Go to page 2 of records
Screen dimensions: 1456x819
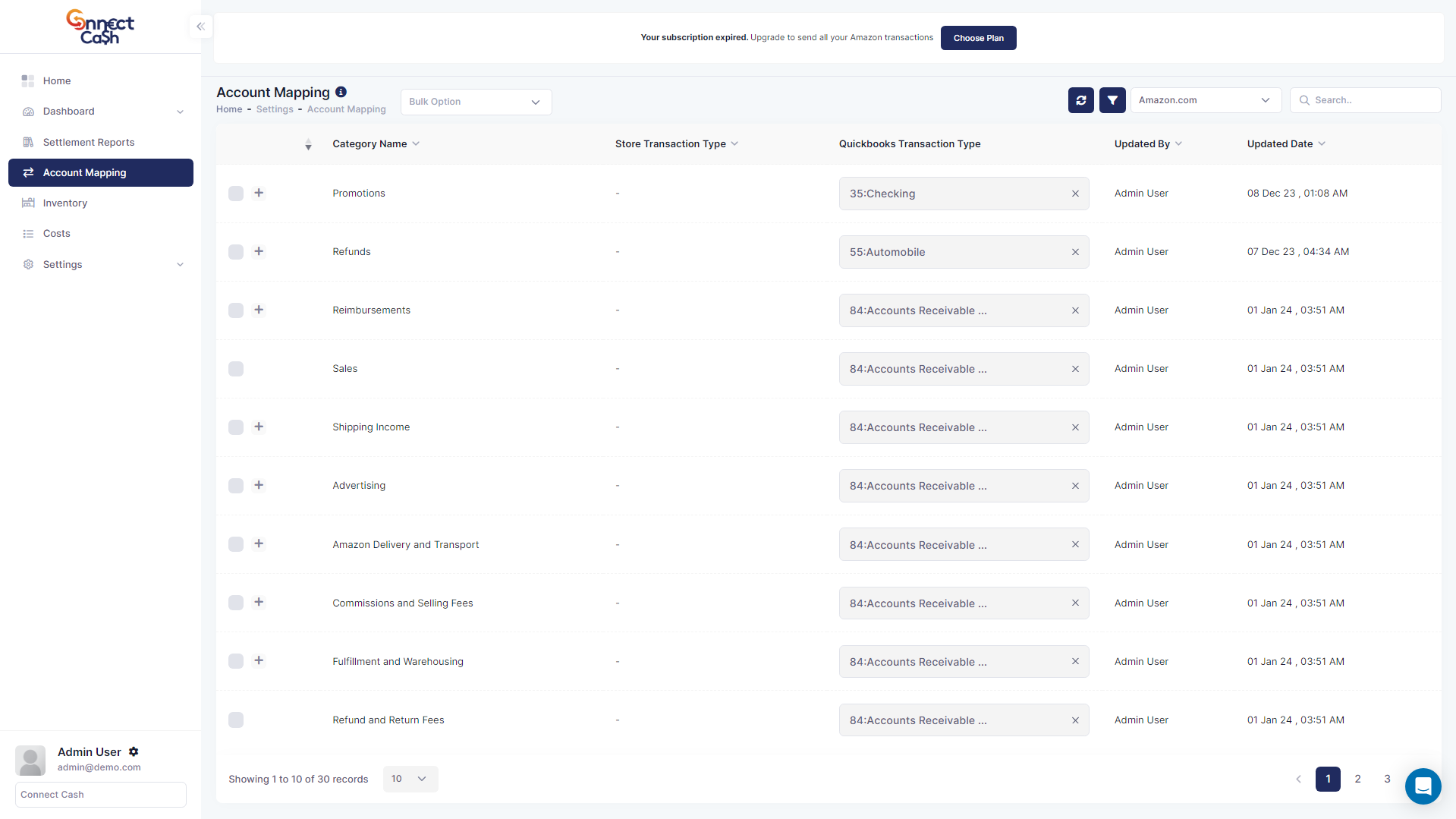click(1357, 779)
